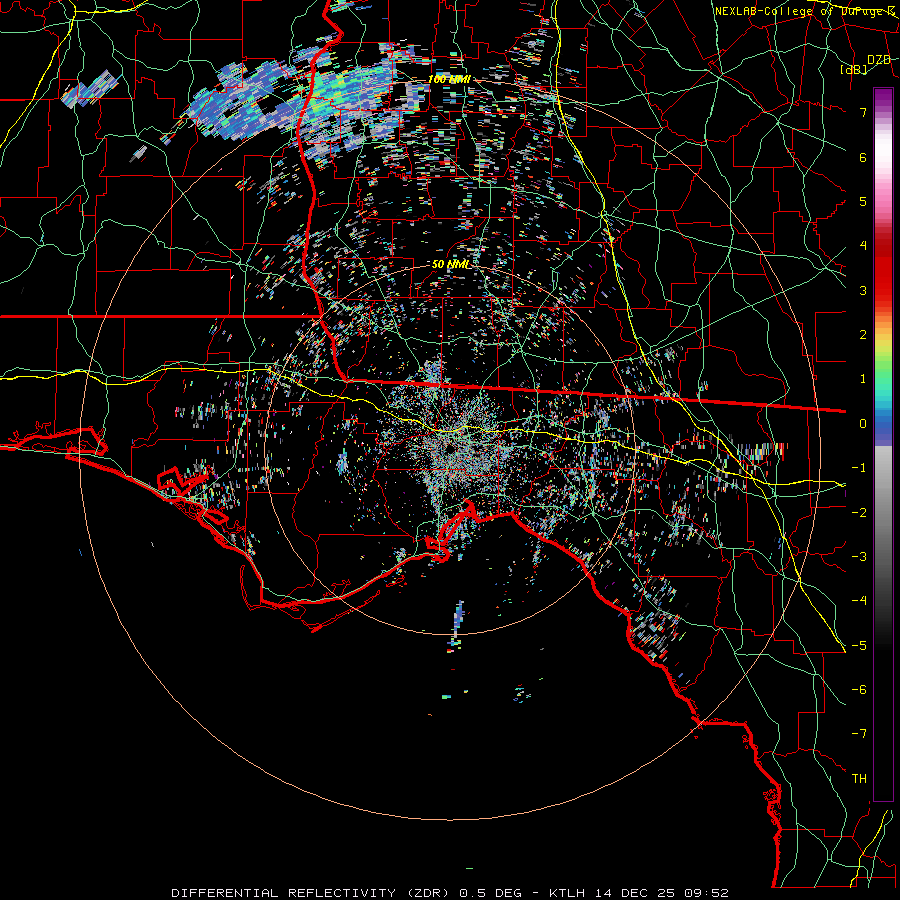The height and width of the screenshot is (900, 900).
Task: Click the ZDR color scale bar
Action: (883, 444)
